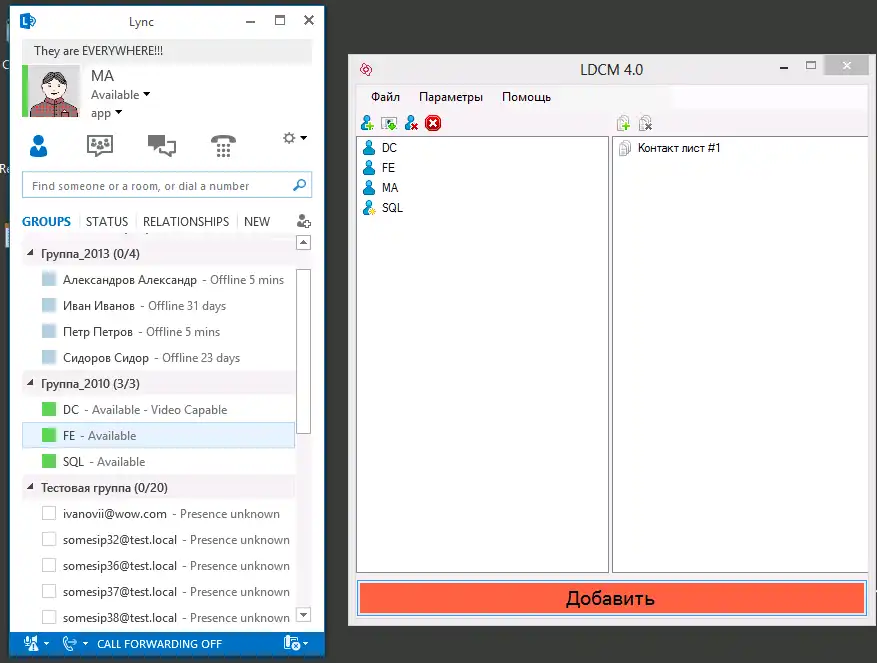
Task: Open audio device dropdown arrow in status bar
Action: point(46,644)
